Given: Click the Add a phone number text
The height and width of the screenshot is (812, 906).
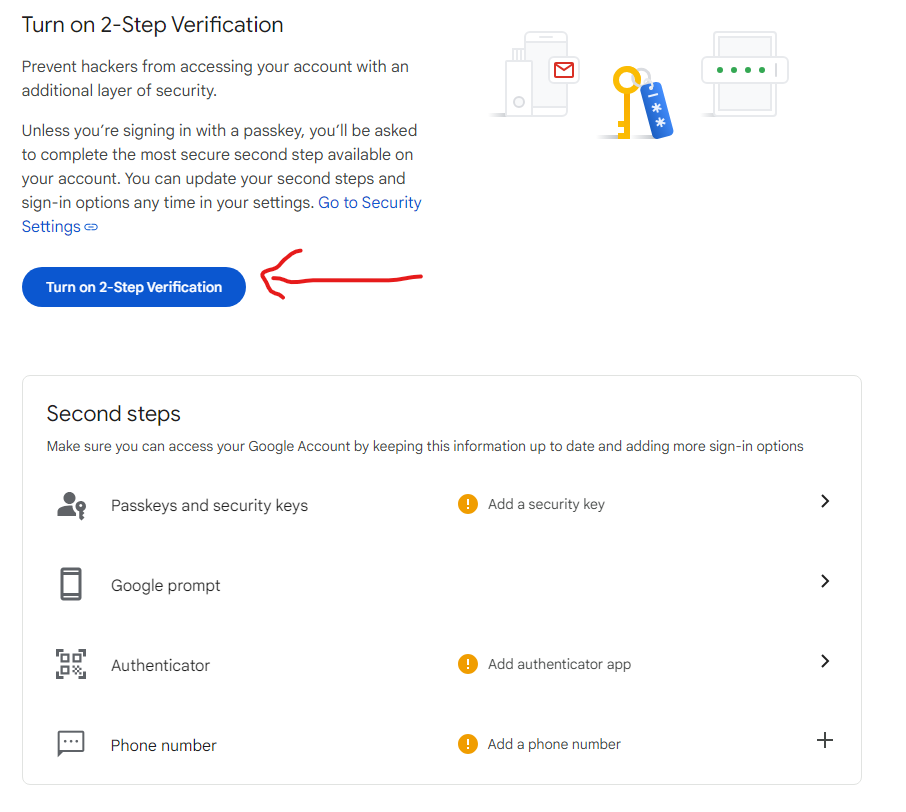Looking at the screenshot, I should pos(554,744).
